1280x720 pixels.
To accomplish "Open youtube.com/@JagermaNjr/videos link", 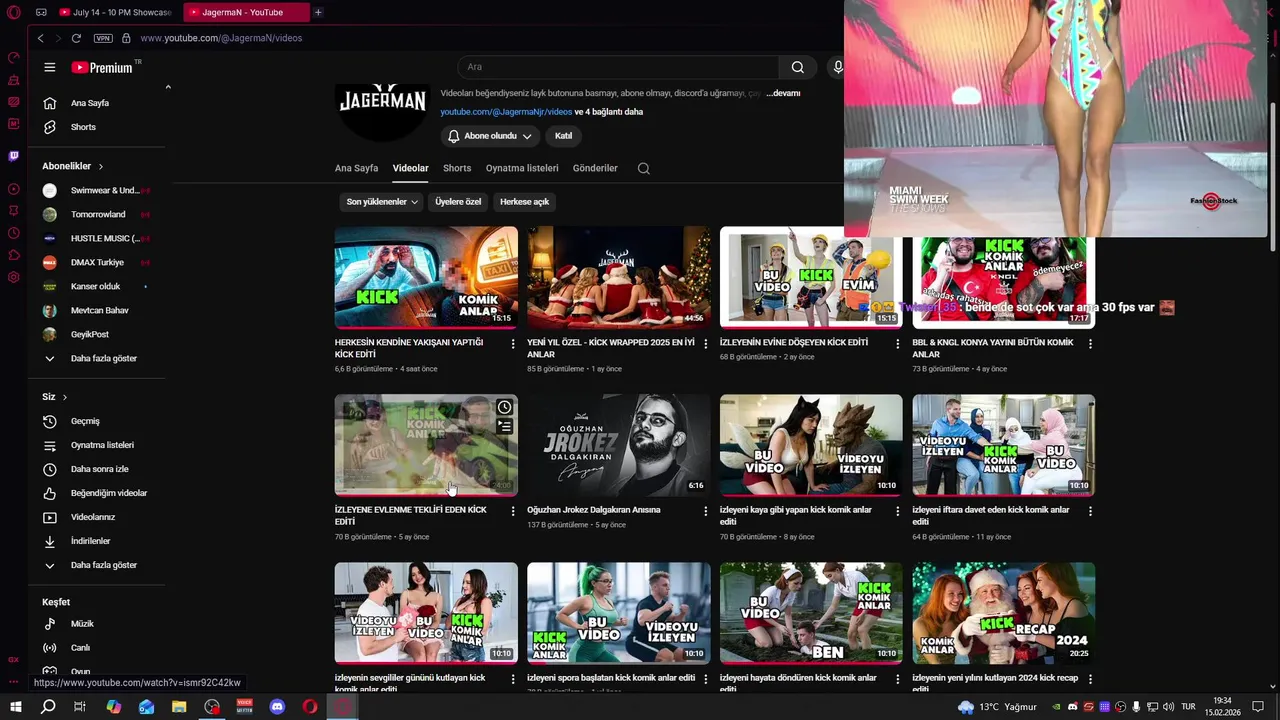I will pos(506,112).
